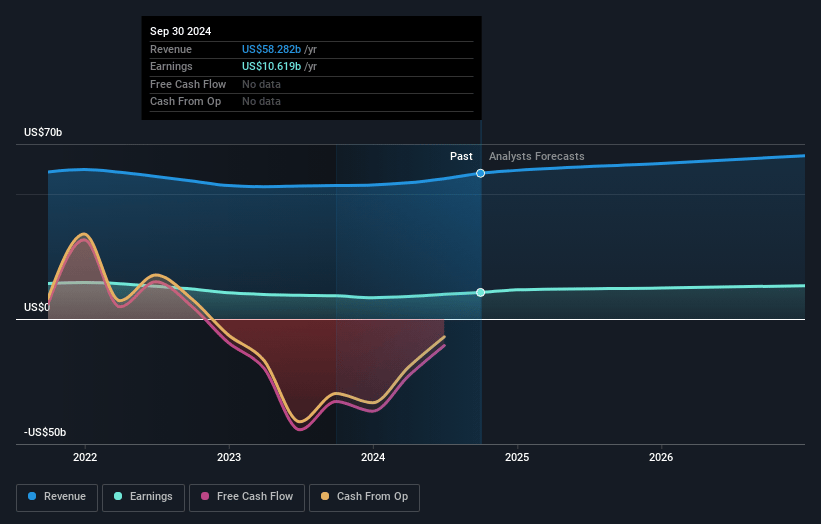
Task: Click the 2026 x-axis label
Action: pyautogui.click(x=661, y=457)
